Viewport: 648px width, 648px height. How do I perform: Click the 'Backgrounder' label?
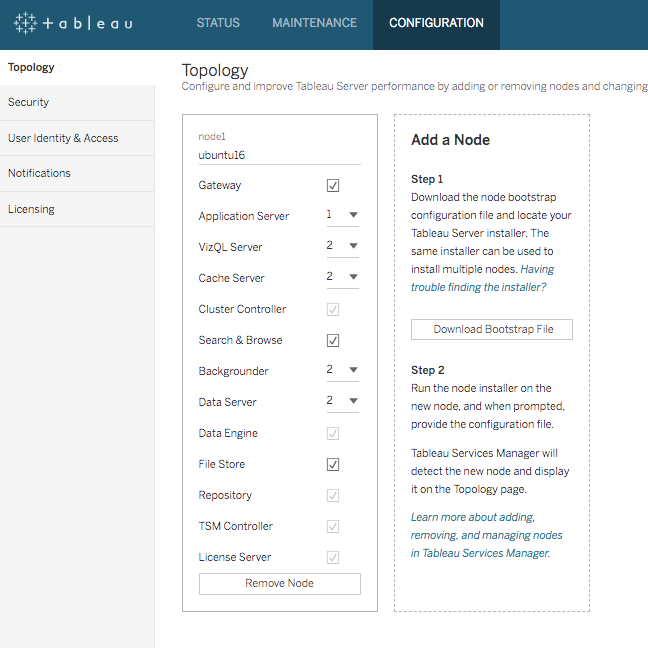tap(233, 371)
